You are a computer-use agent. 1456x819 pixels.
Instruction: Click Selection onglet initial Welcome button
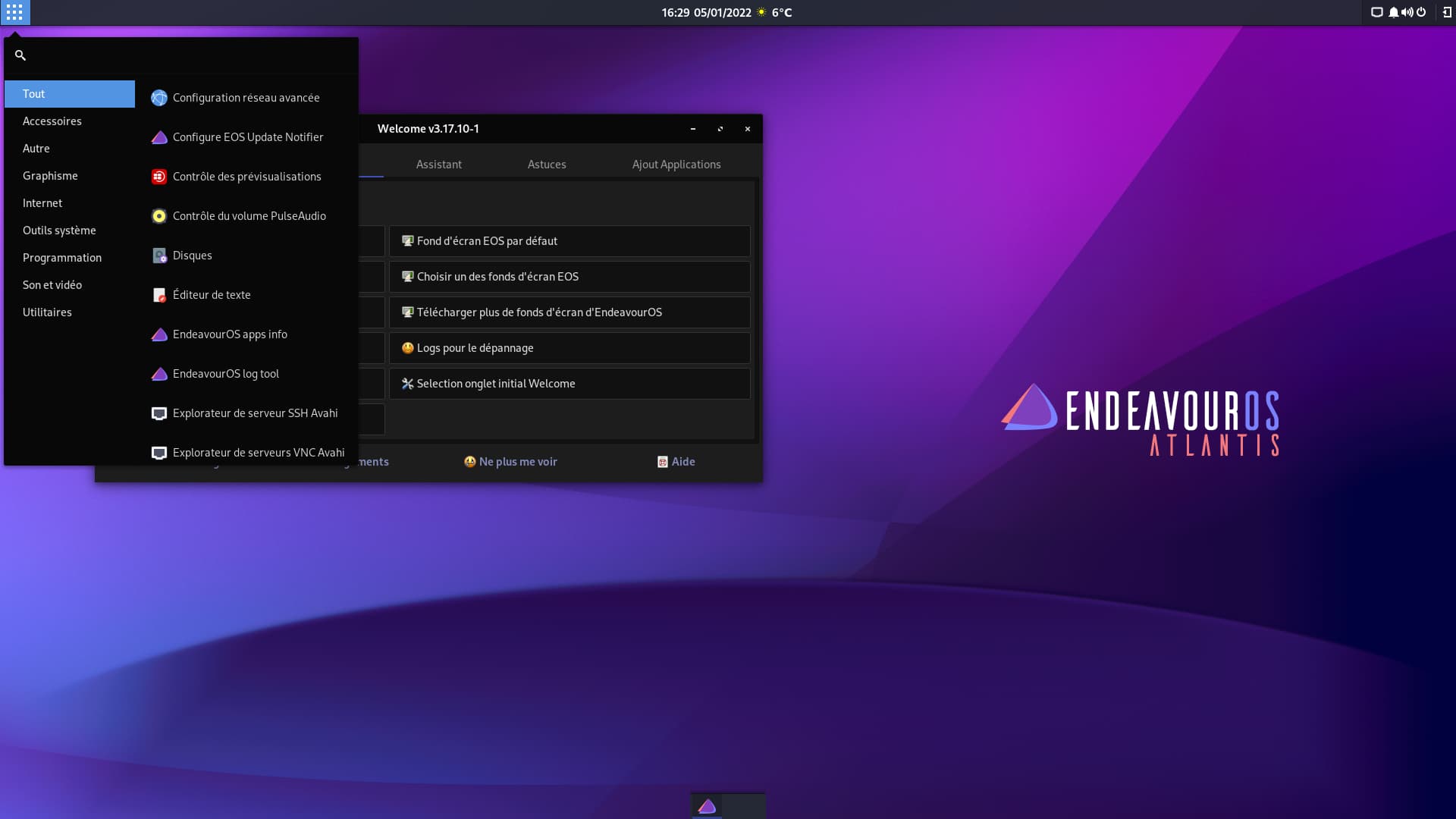point(570,384)
